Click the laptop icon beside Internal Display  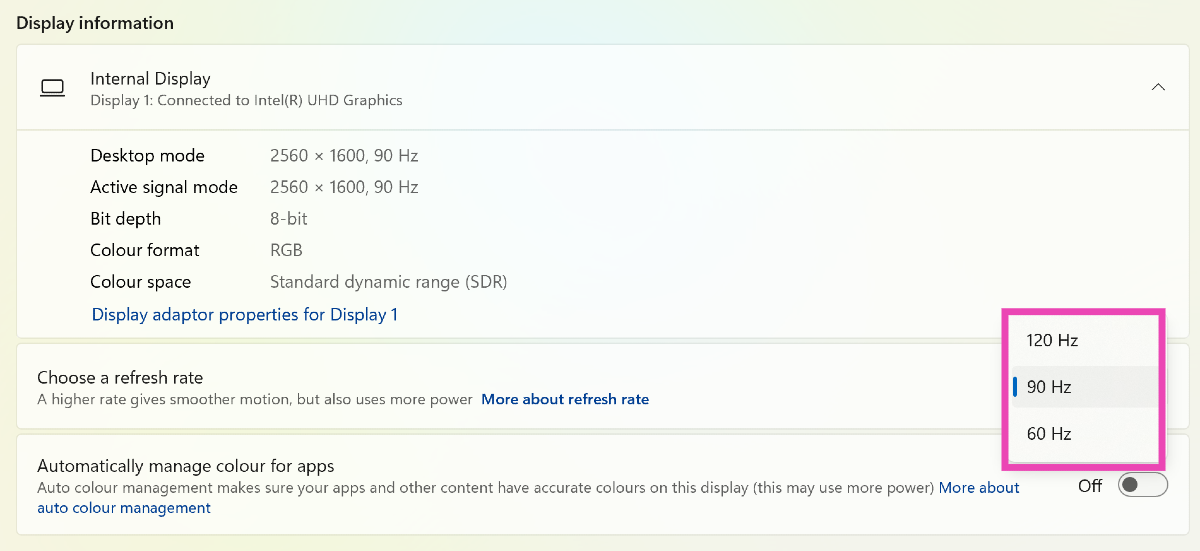52,88
